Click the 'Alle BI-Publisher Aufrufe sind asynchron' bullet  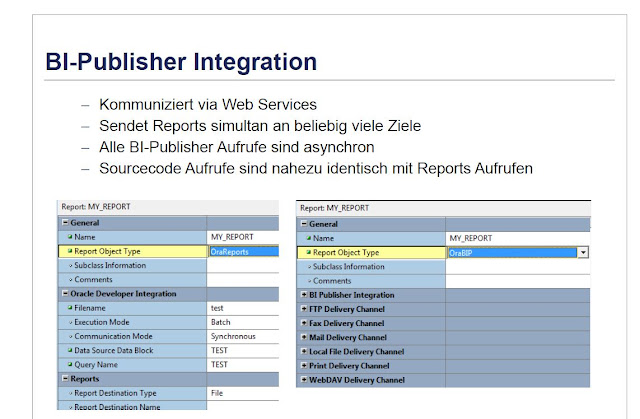237,147
